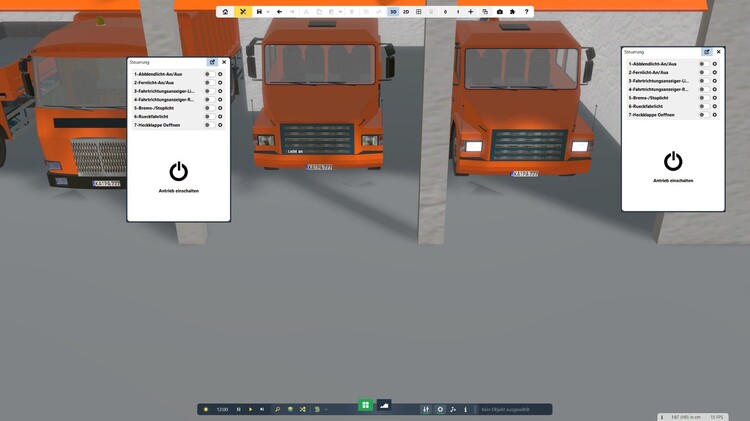The image size is (750, 421).
Task: Add new item with the plus icon
Action: pyautogui.click(x=471, y=11)
